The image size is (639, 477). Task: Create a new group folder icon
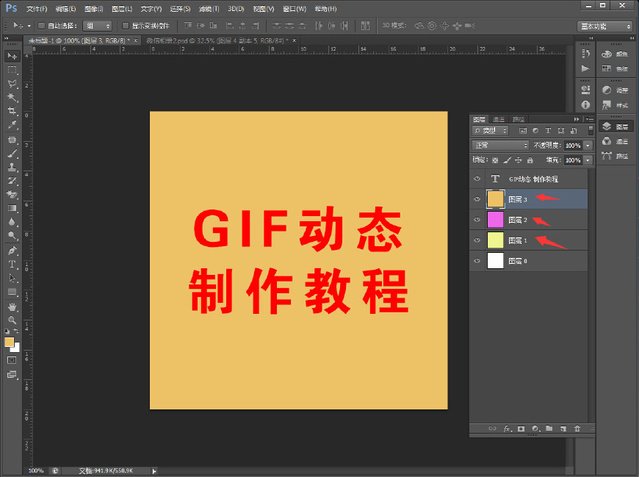[x=549, y=428]
